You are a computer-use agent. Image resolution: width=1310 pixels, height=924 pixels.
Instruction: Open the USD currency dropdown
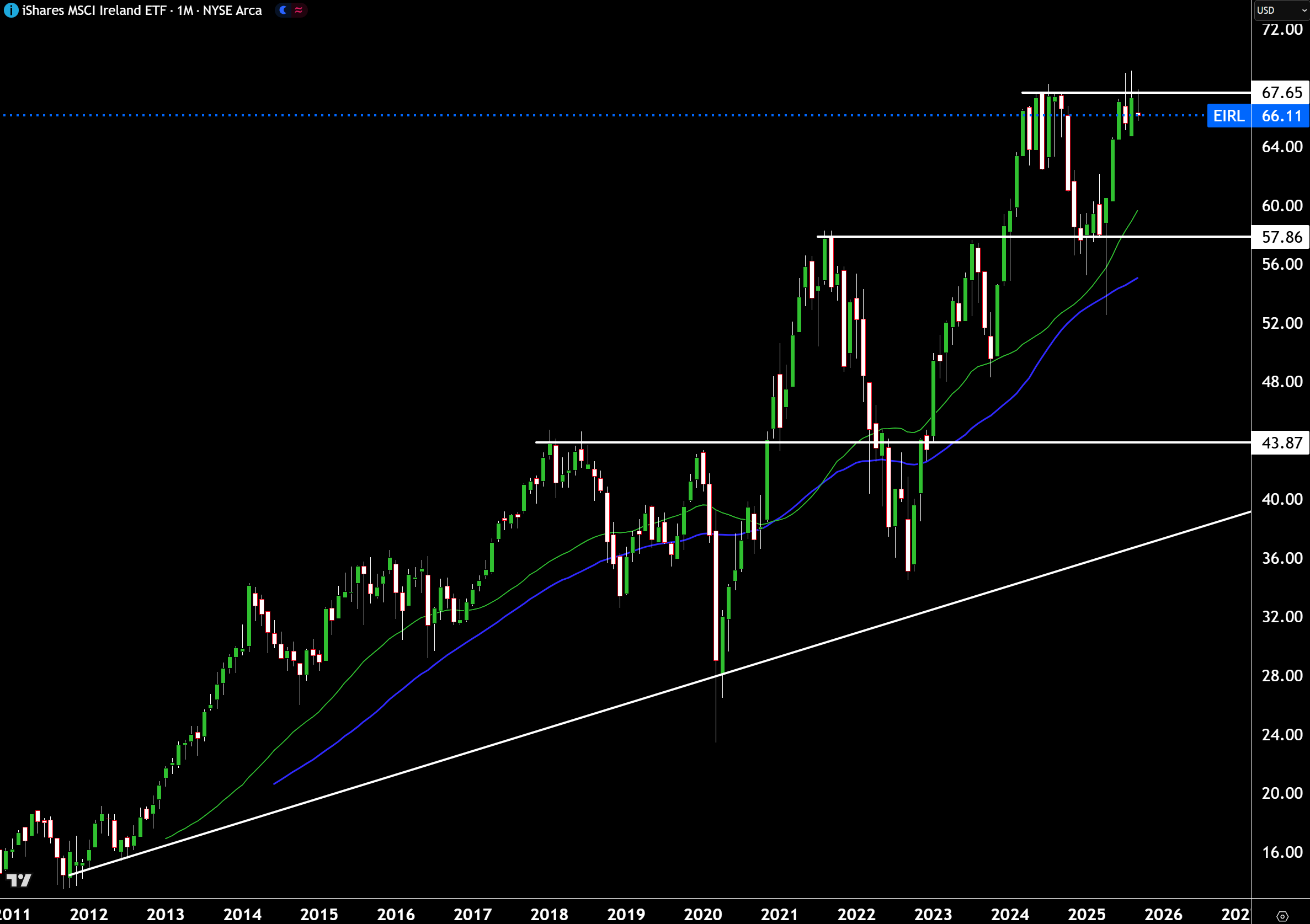pyautogui.click(x=1280, y=10)
